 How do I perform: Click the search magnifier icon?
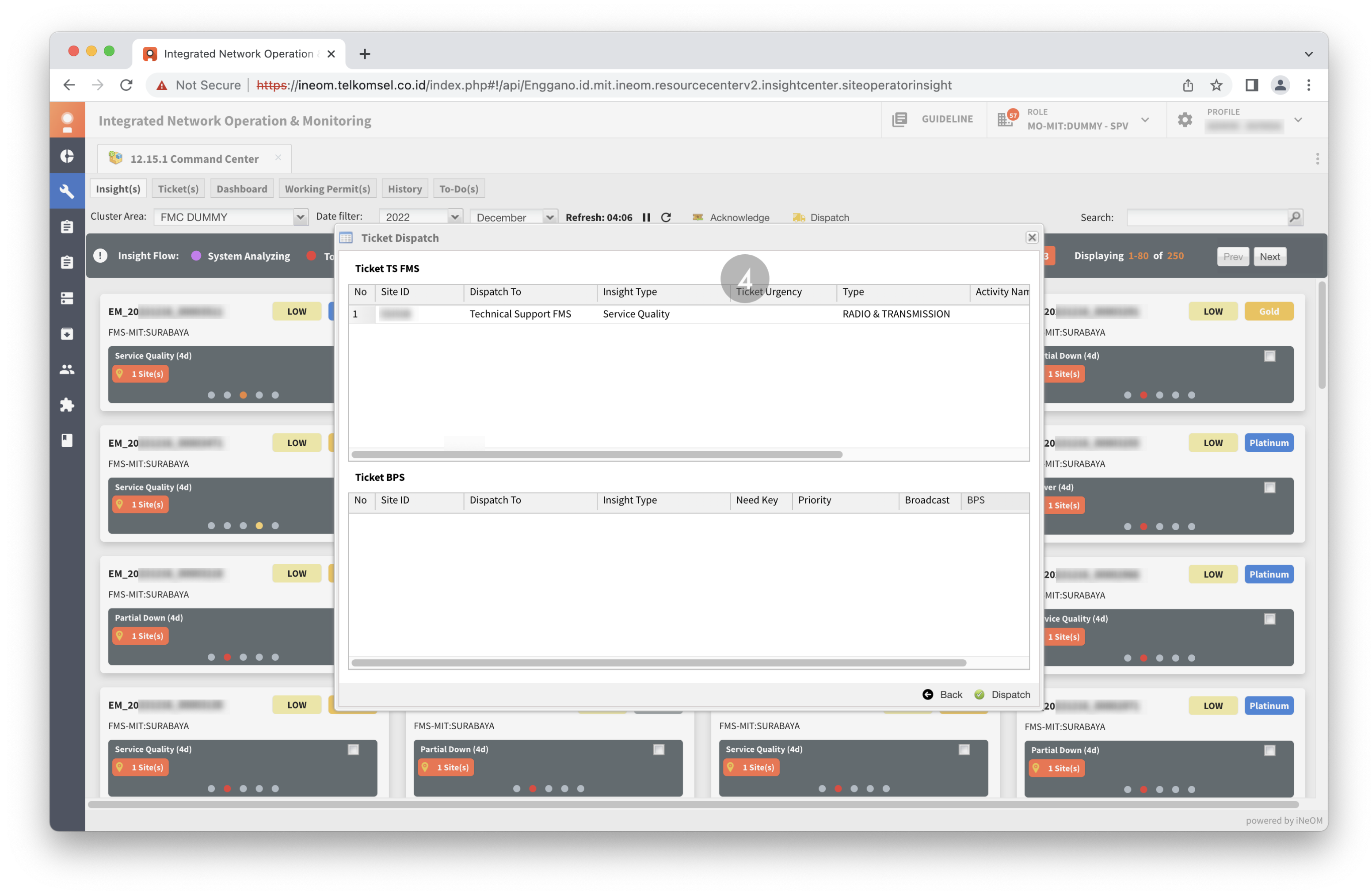pyautogui.click(x=1295, y=218)
